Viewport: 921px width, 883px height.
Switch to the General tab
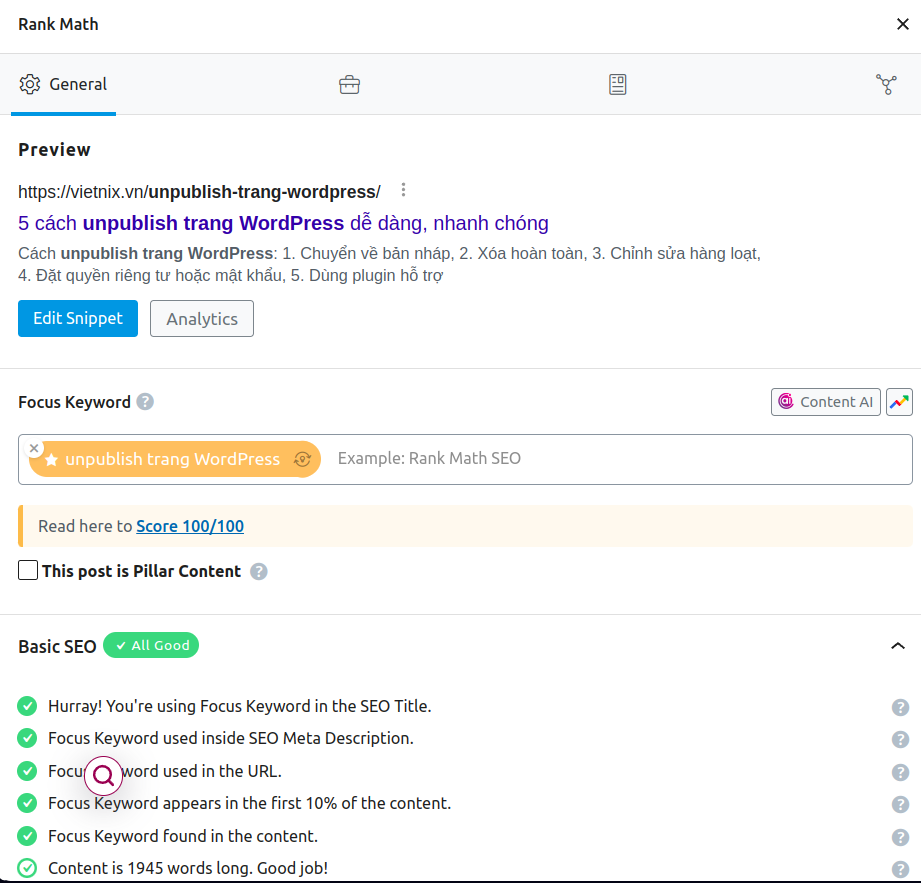tap(63, 85)
